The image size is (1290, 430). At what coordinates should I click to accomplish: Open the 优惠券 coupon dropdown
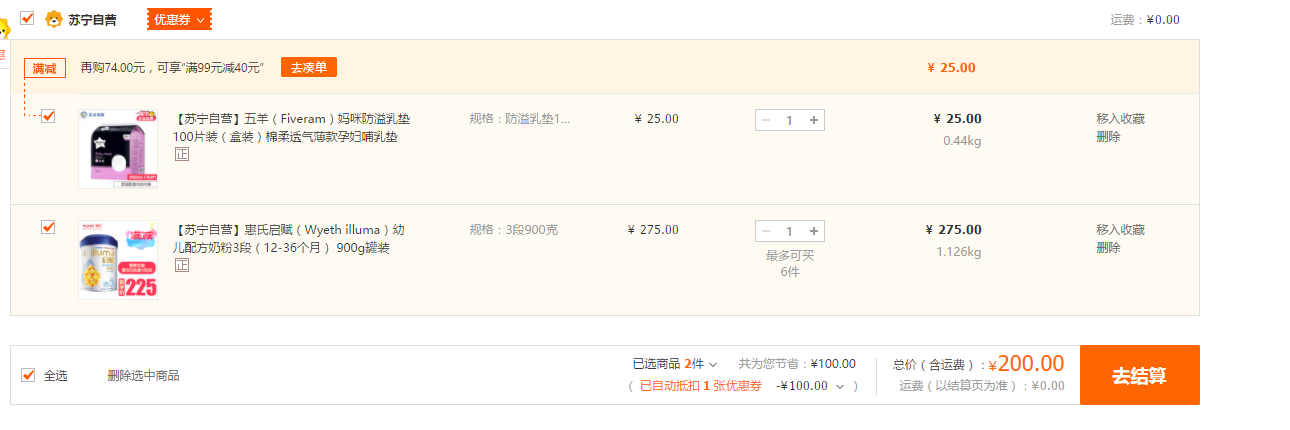point(180,19)
